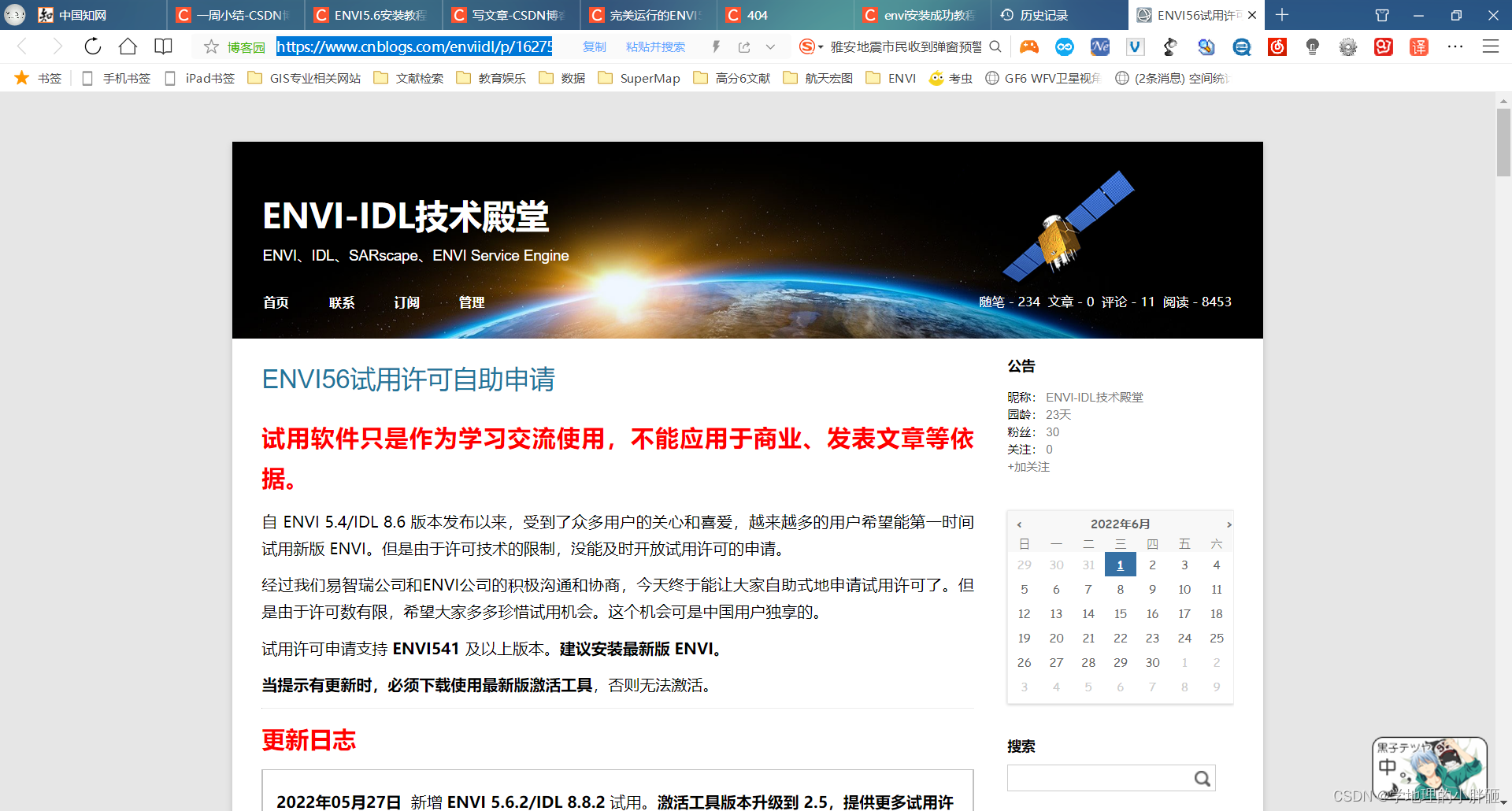Switch to the 写文章-CSDN博客 tab
The width and height of the screenshot is (1512, 811).
(510, 15)
